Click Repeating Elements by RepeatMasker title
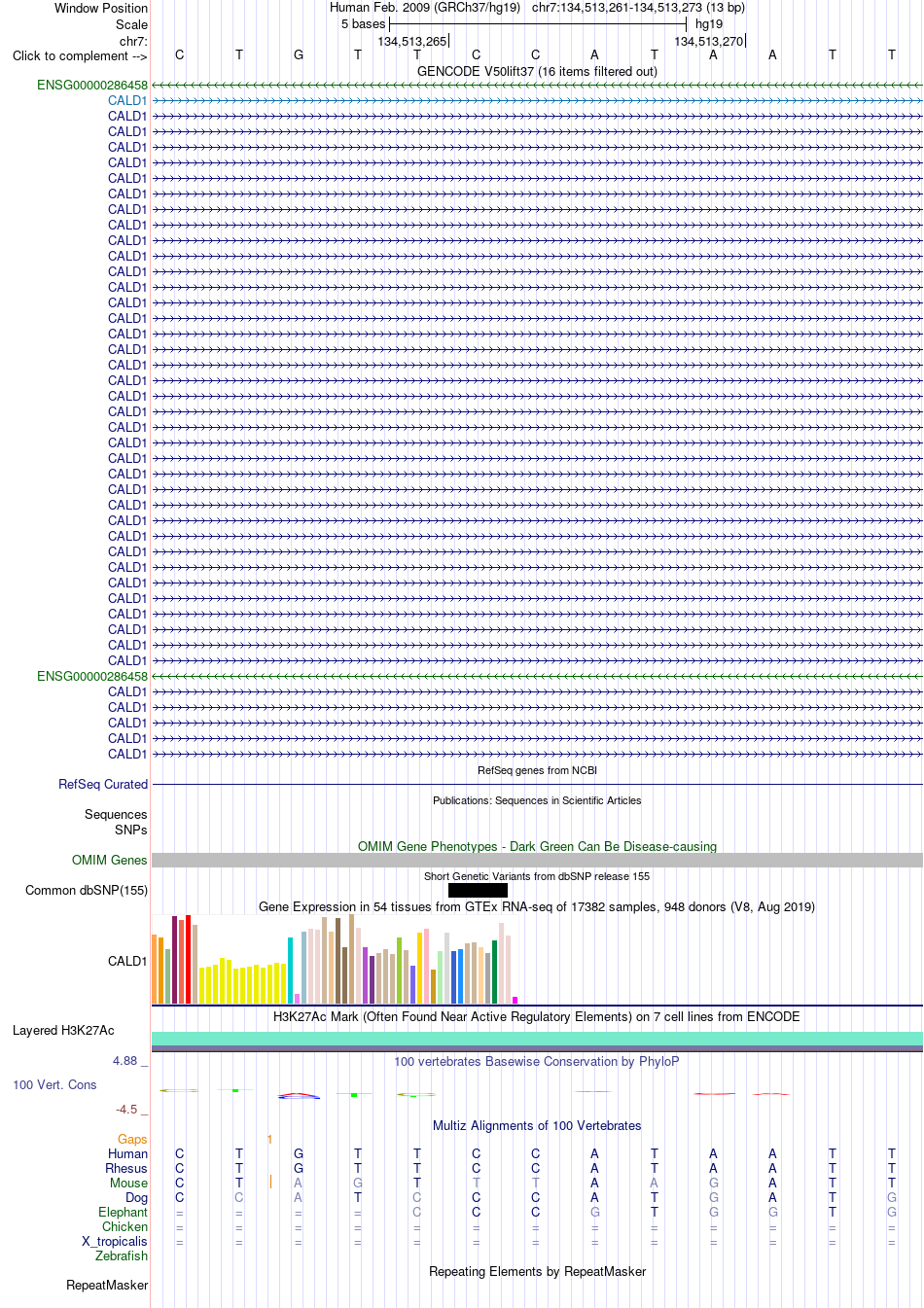The image size is (924, 1308). [x=537, y=1271]
